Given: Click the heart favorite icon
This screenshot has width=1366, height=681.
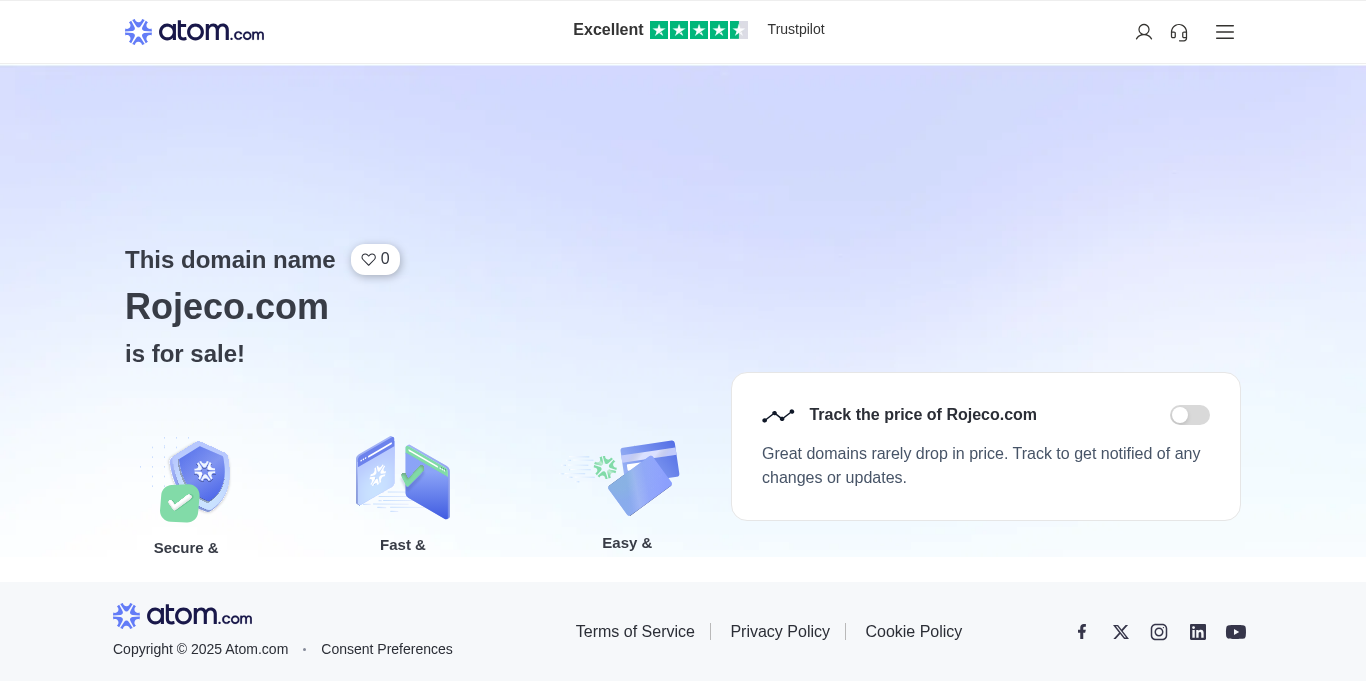Looking at the screenshot, I should pos(369,259).
